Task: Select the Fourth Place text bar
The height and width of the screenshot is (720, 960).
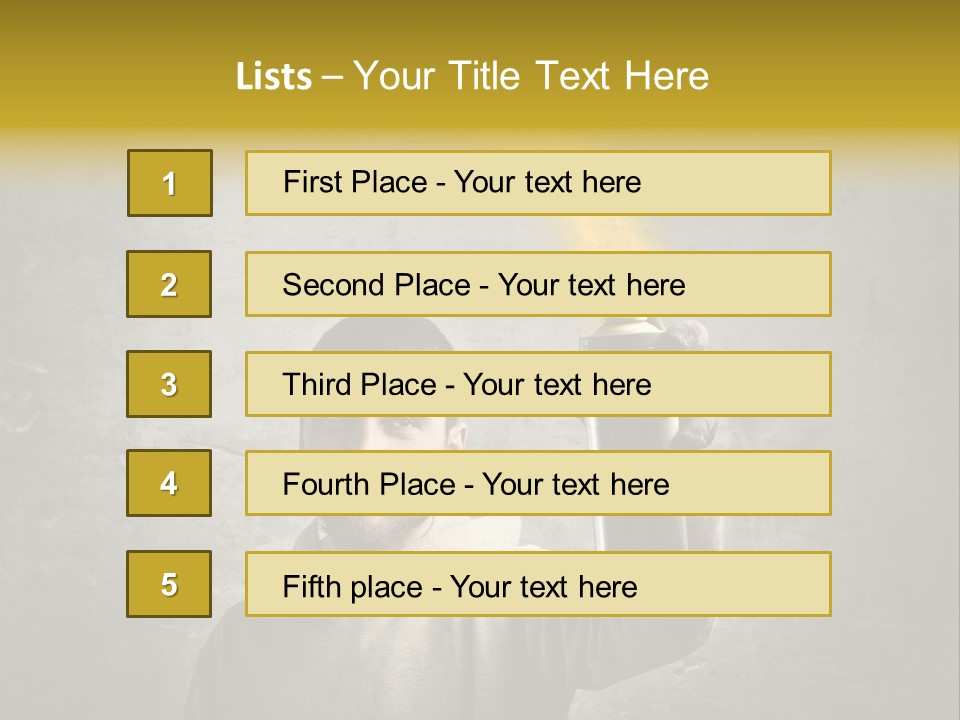Action: [x=538, y=483]
